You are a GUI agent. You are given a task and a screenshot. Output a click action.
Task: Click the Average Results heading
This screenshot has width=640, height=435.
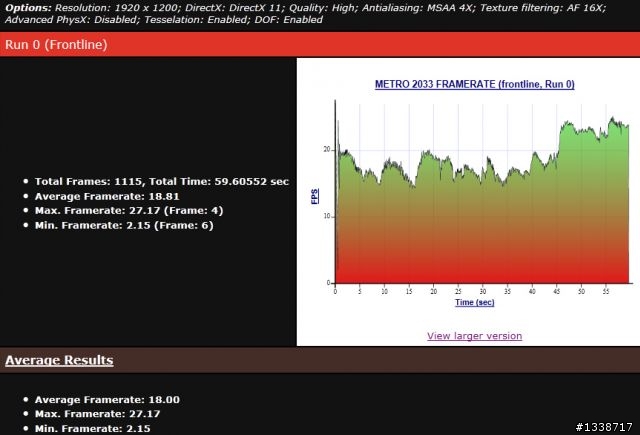(59, 360)
